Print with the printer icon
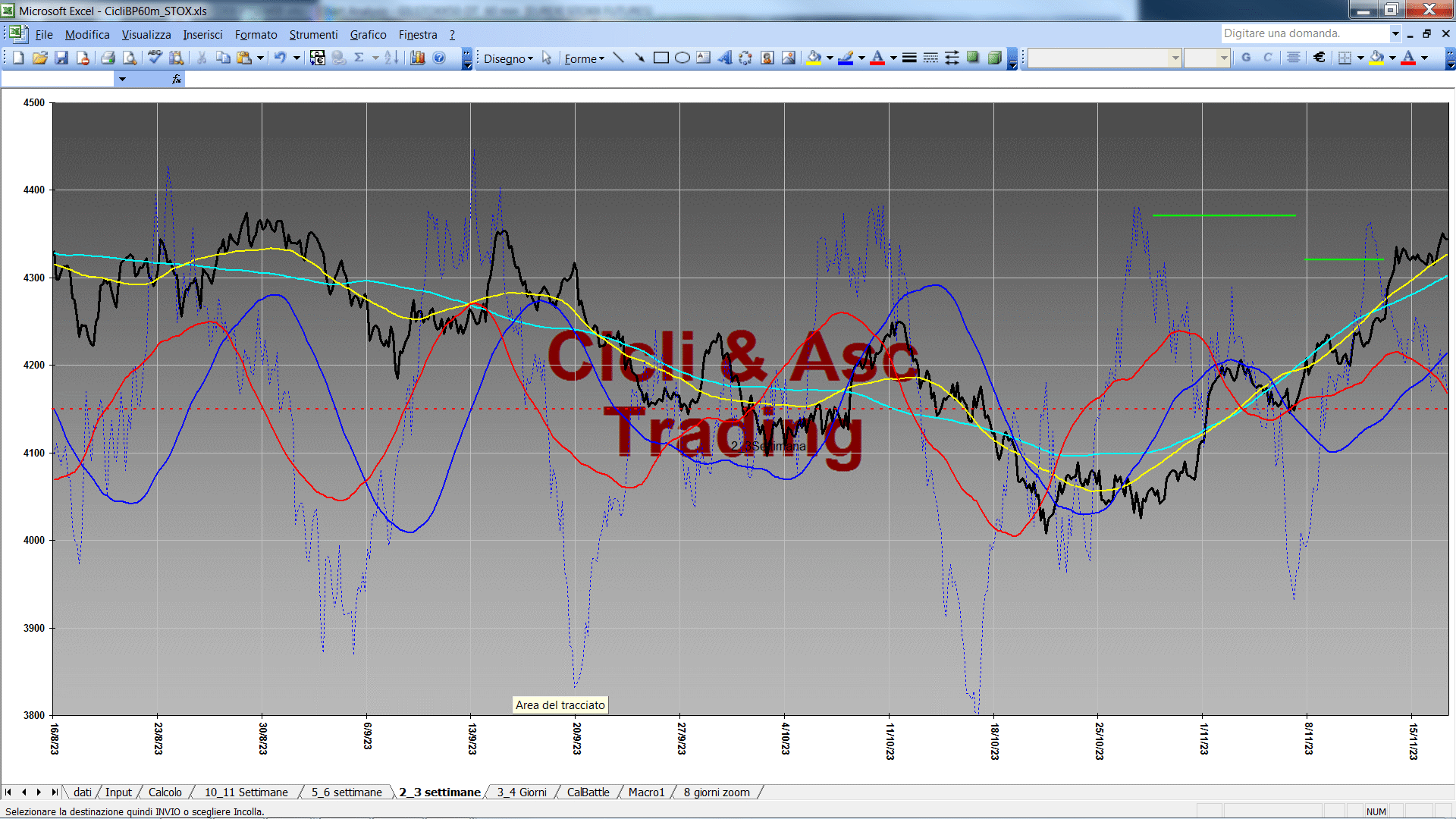The height and width of the screenshot is (819, 1456). pyautogui.click(x=108, y=58)
